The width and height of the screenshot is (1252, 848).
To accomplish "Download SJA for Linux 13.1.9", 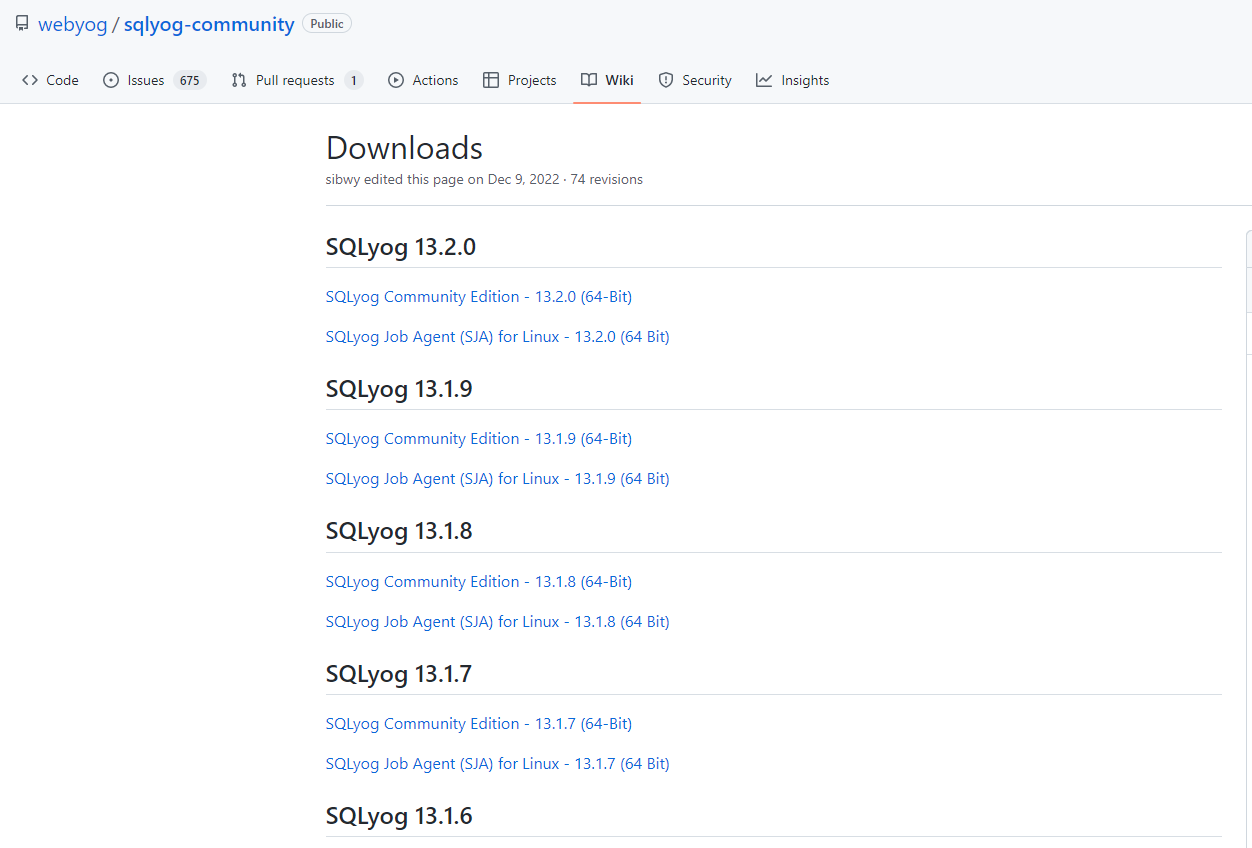I will pyautogui.click(x=498, y=479).
